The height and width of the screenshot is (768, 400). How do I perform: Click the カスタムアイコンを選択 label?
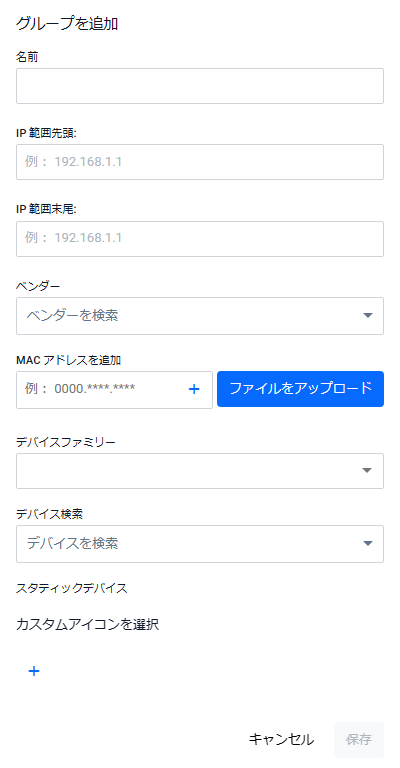[x=88, y=624]
